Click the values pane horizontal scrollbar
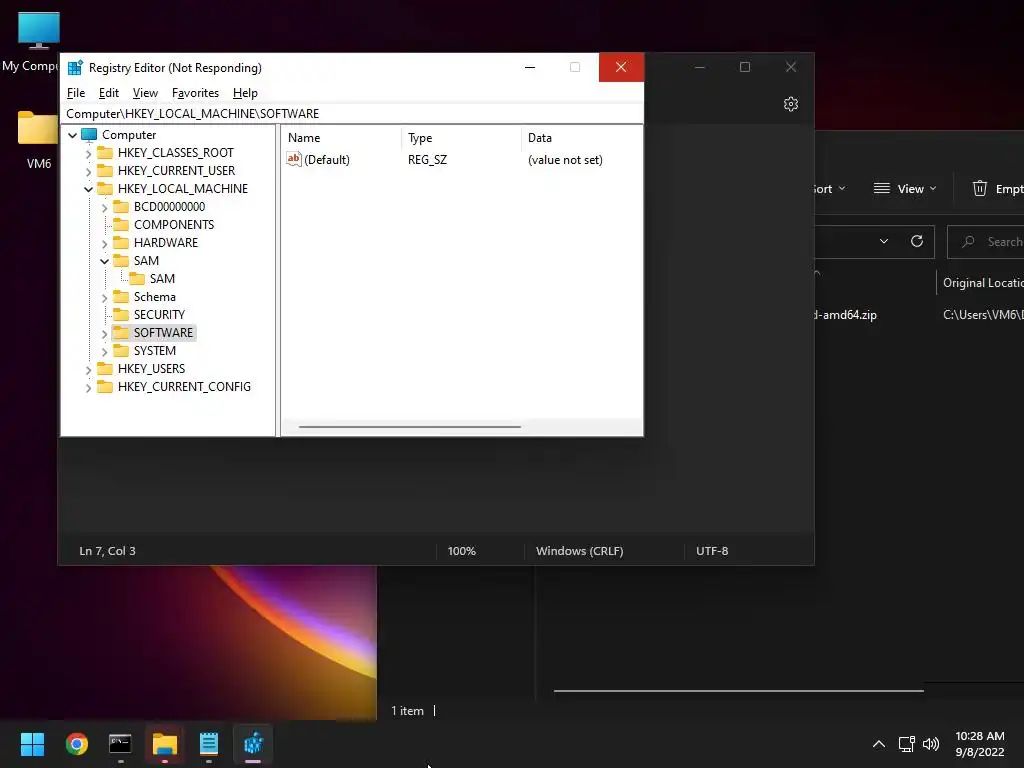Screen dimensions: 1024x768 [x=410, y=427]
